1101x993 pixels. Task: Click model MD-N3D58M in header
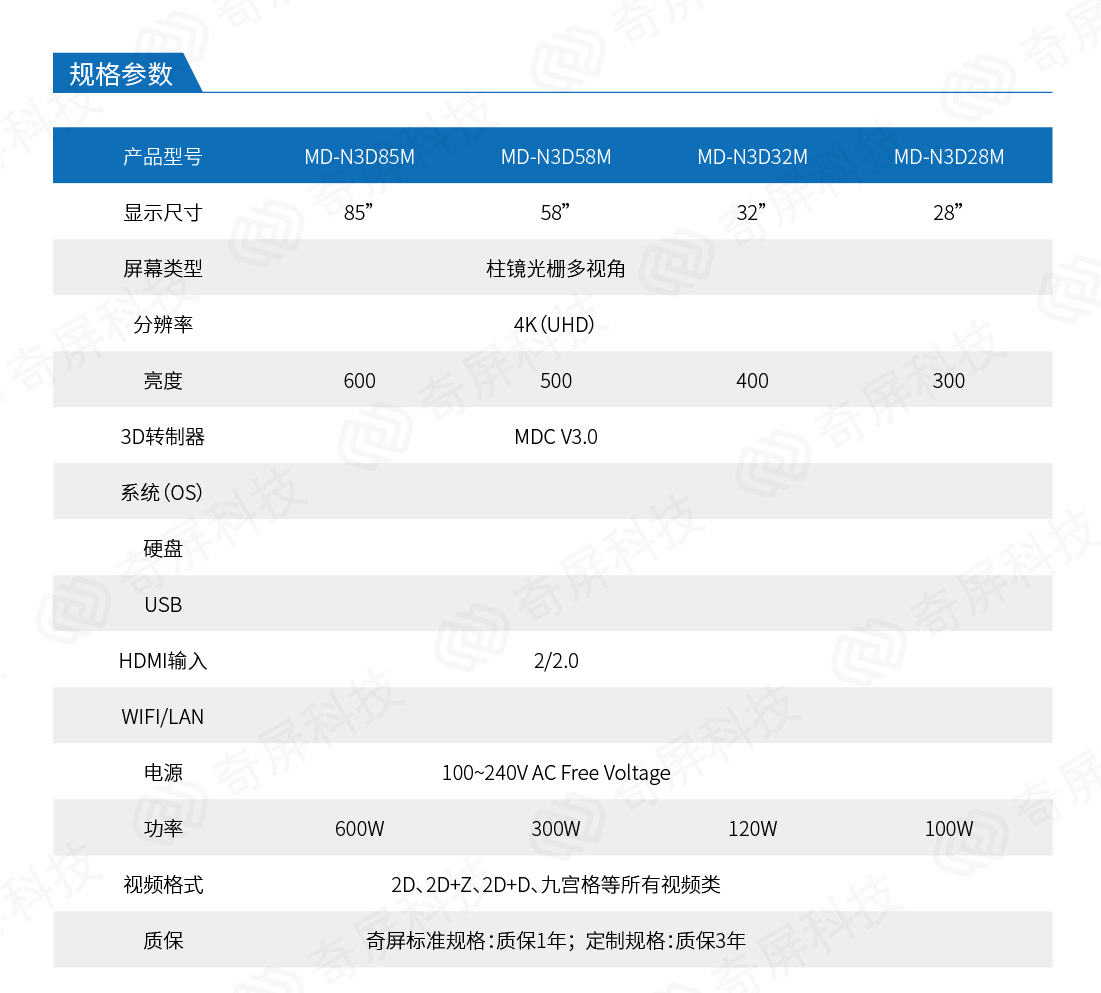556,157
